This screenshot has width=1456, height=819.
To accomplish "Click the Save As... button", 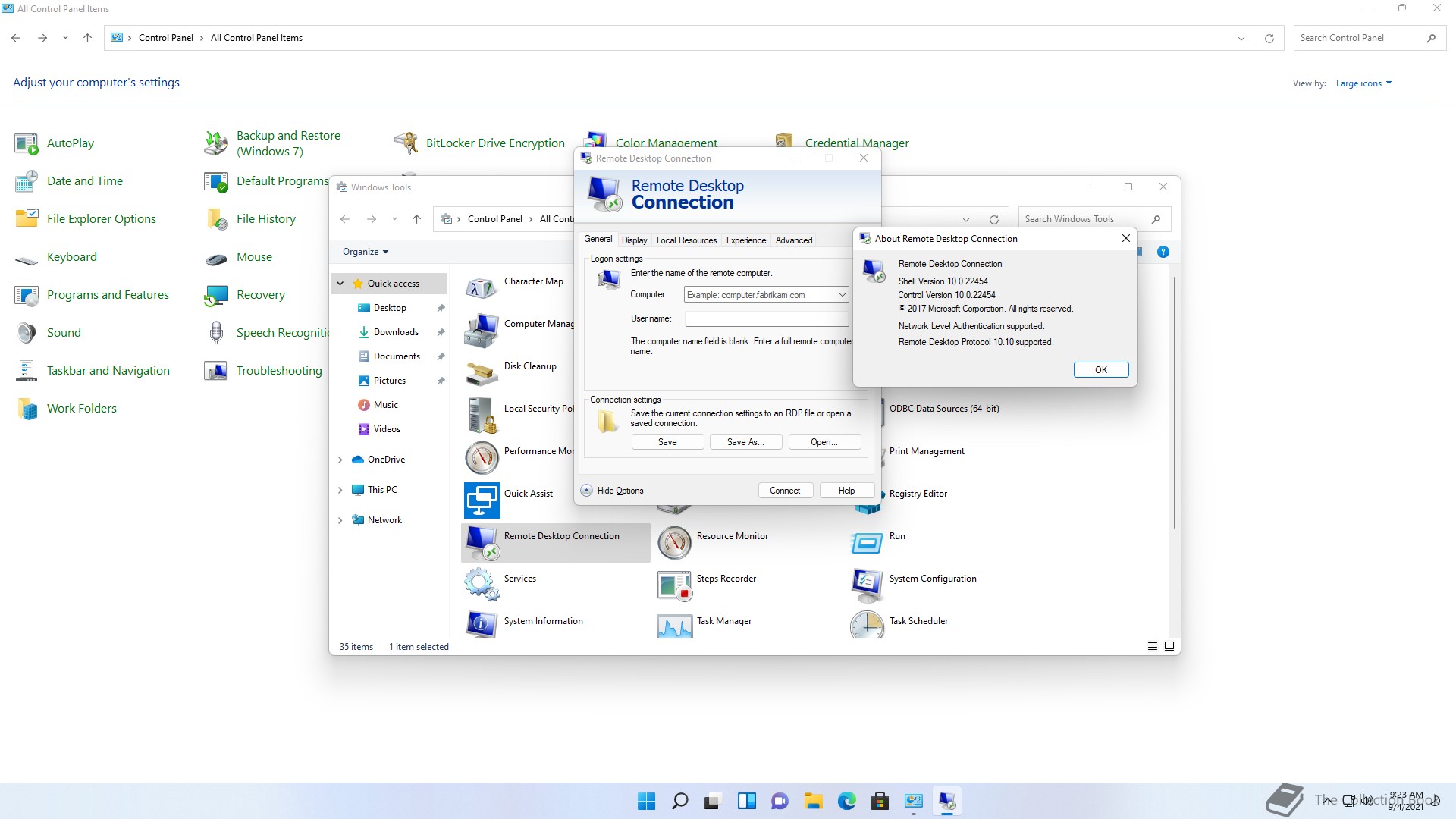I will pos(745,442).
